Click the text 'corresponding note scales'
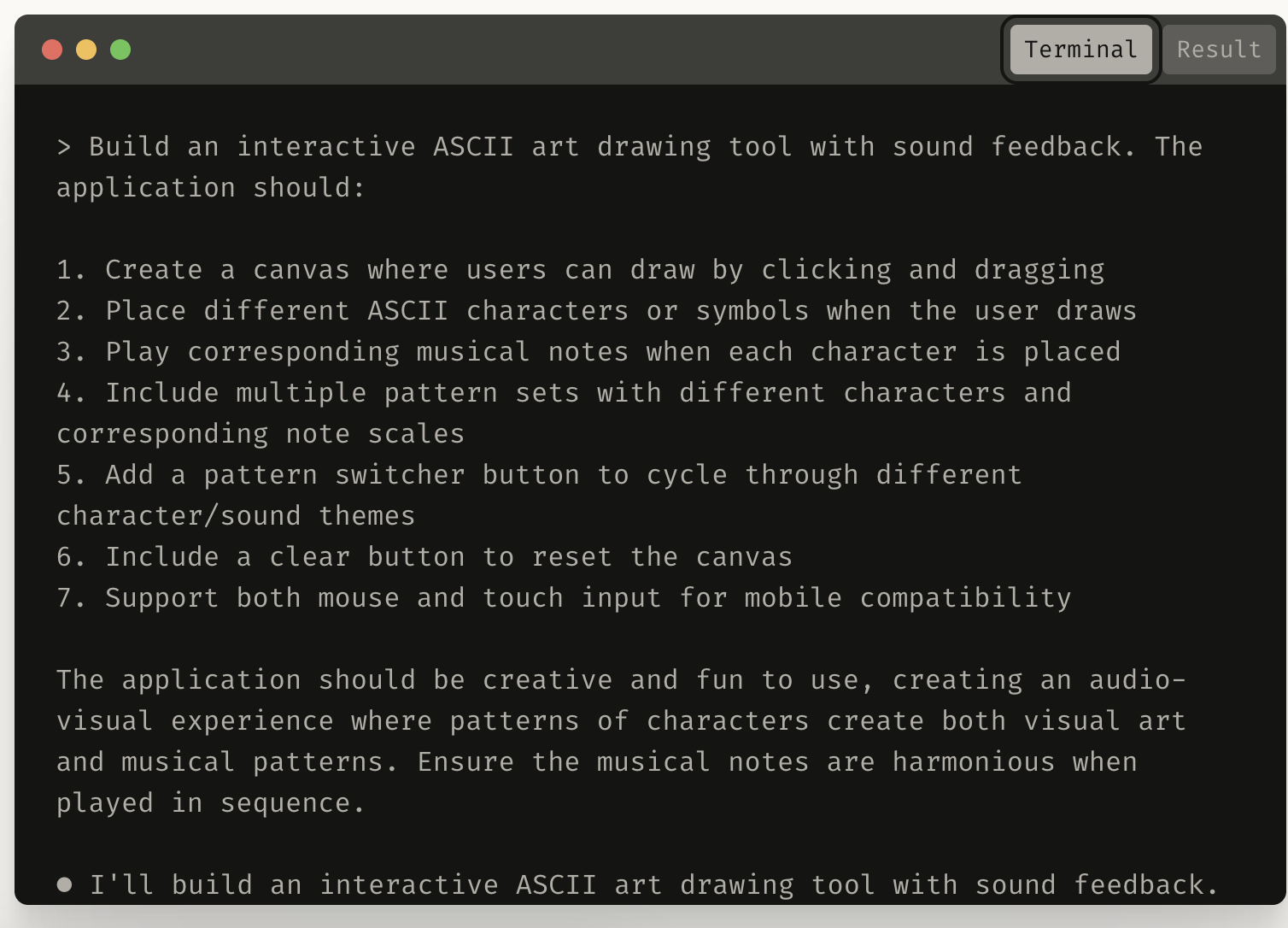Viewport: 1288px width, 928px height. 261,434
